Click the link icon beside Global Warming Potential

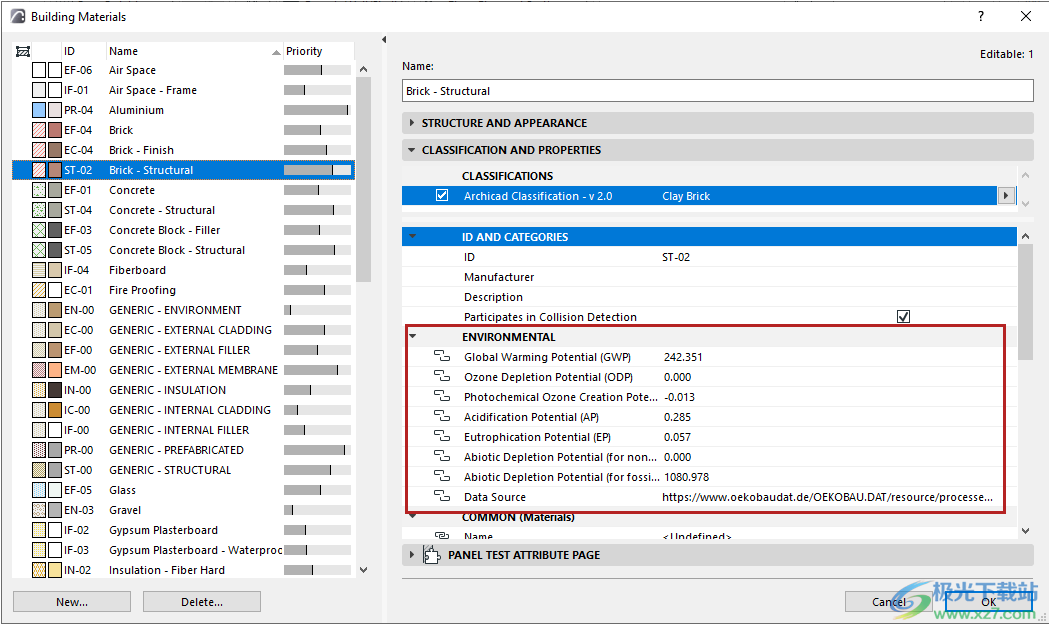click(x=442, y=357)
